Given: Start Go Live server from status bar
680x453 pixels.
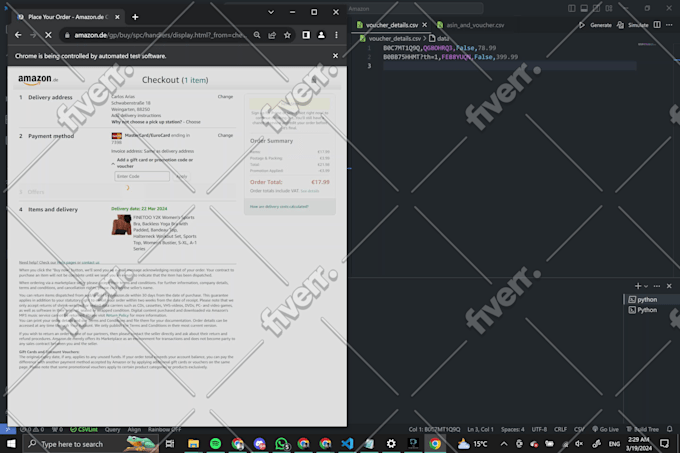Looking at the screenshot, I should point(605,430).
